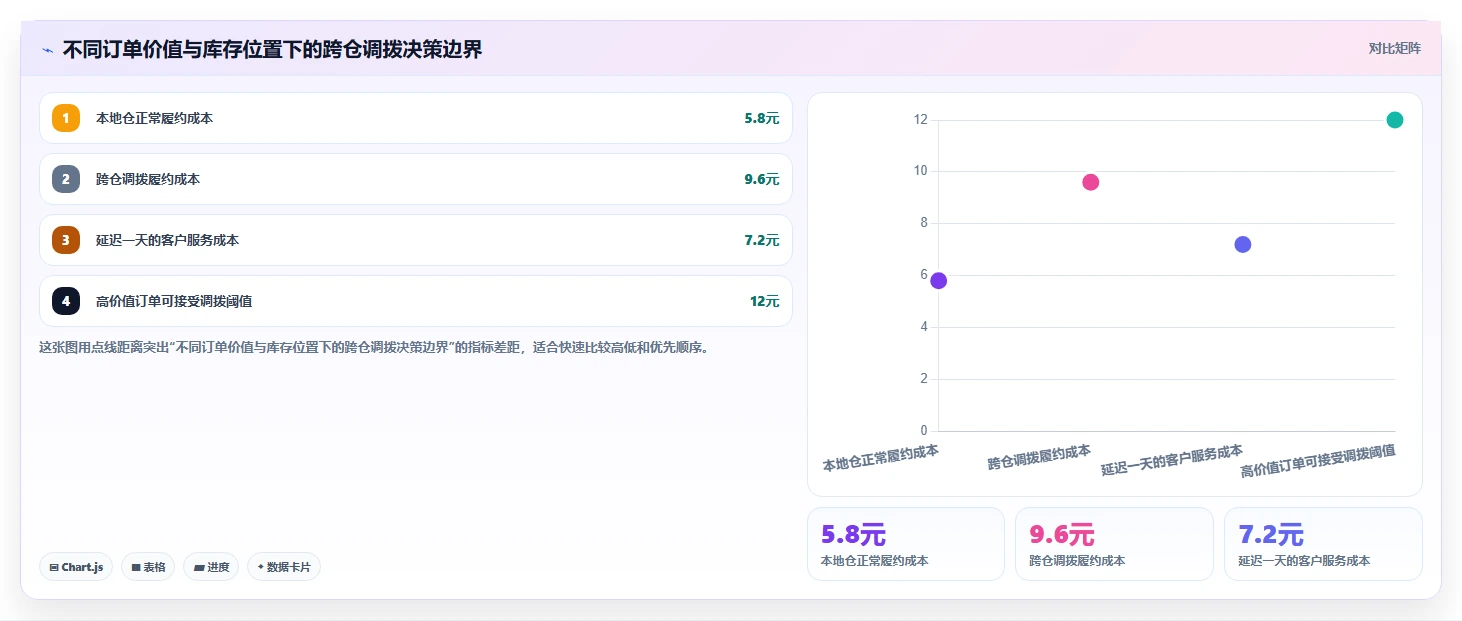The image size is (1462, 621).
Task: Click y-axis tick label 10
Action: (921, 171)
